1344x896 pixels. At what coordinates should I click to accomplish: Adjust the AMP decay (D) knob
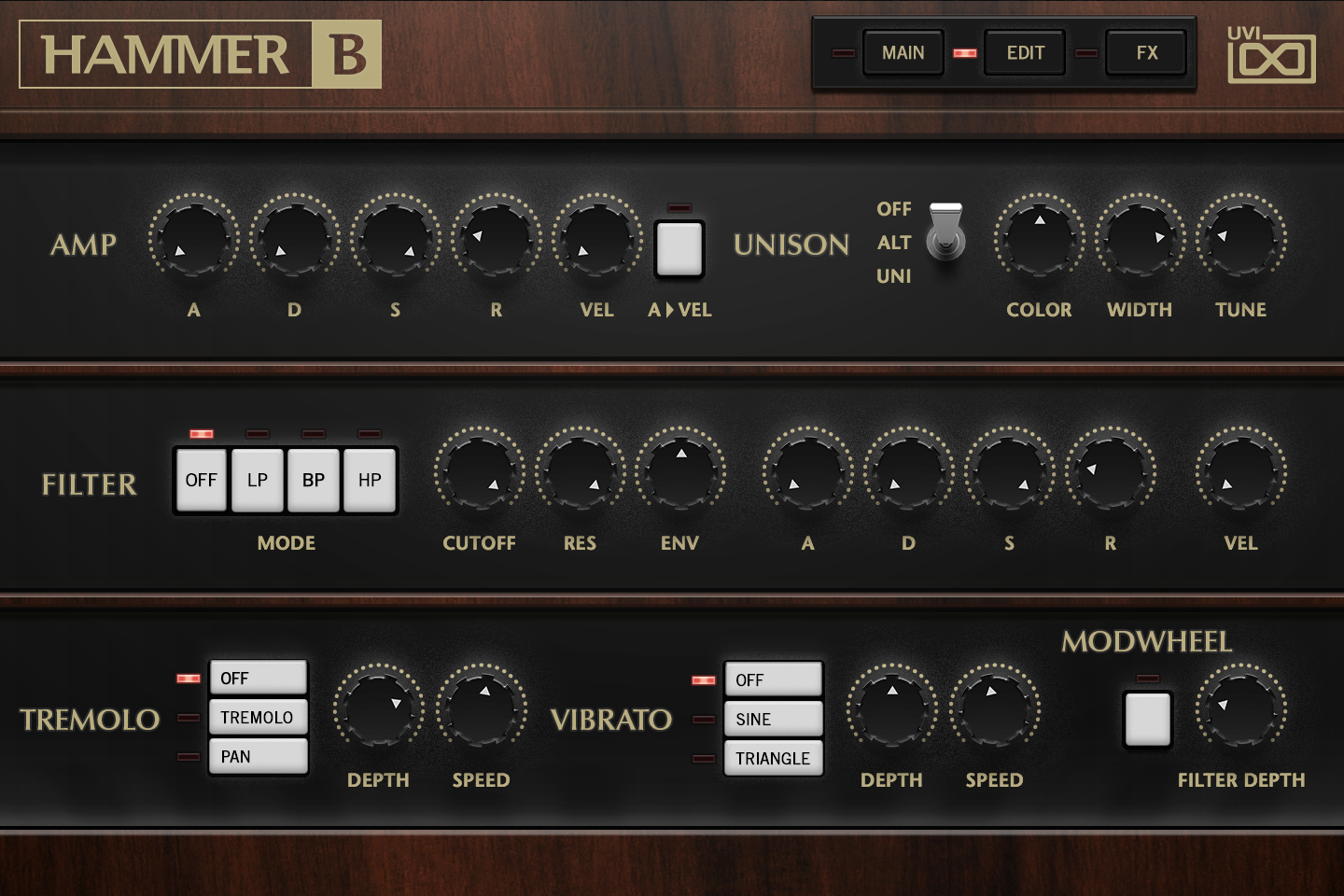pos(294,239)
